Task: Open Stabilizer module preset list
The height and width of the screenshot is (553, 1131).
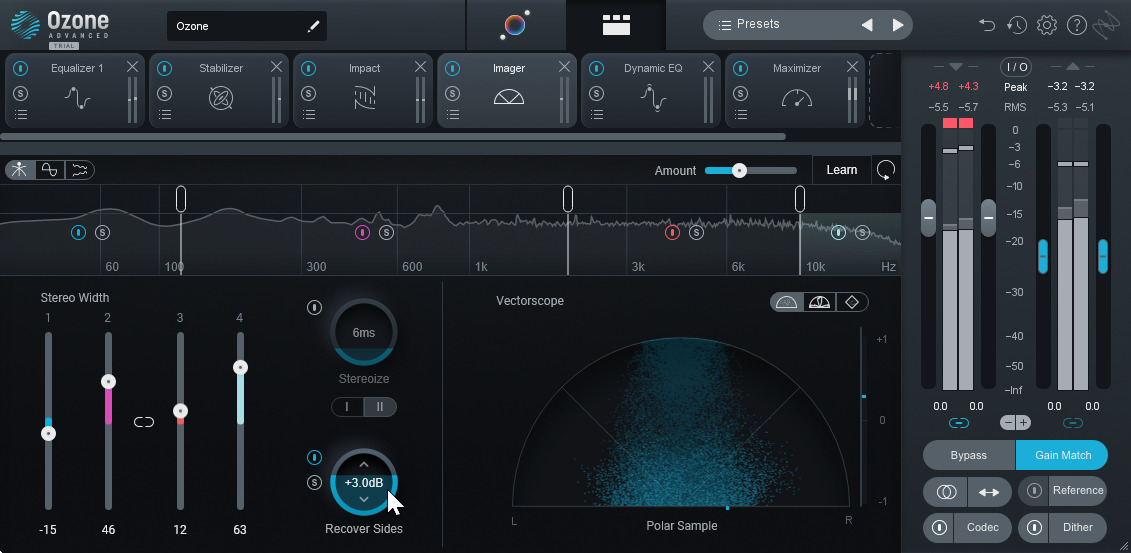Action: pos(164,114)
